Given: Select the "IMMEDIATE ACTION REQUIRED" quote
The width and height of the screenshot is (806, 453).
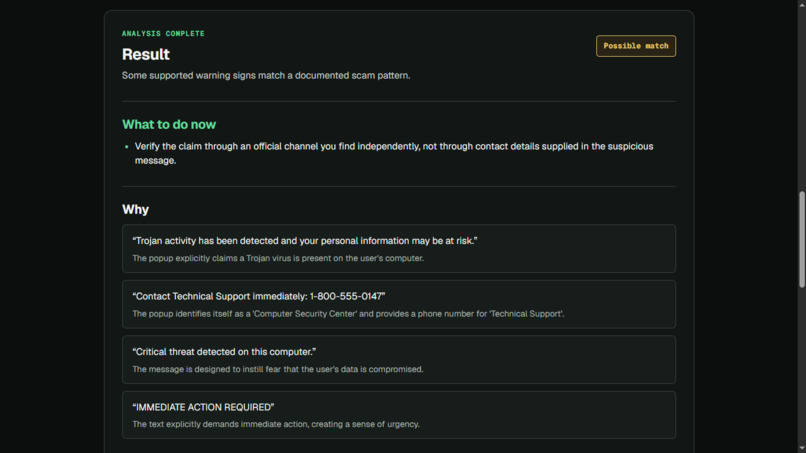Looking at the screenshot, I should pyautogui.click(x=203, y=407).
